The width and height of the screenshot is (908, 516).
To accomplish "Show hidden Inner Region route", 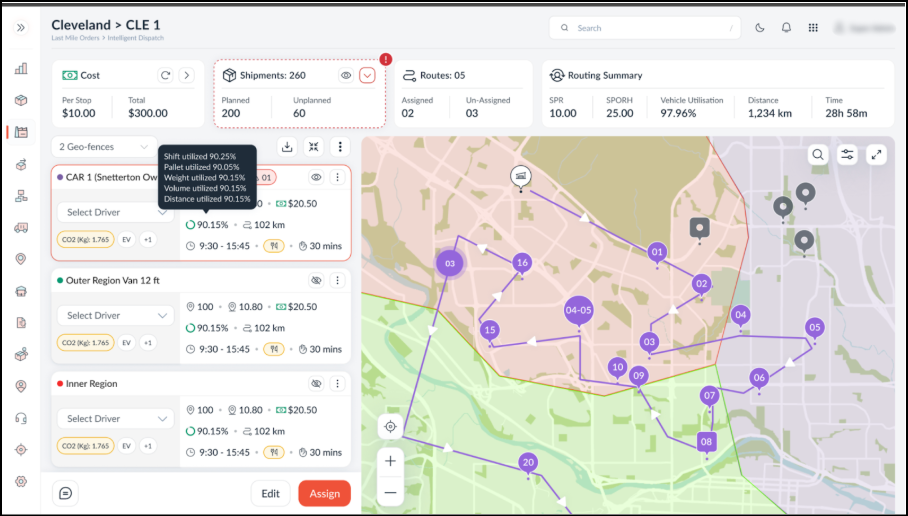I will (x=316, y=383).
